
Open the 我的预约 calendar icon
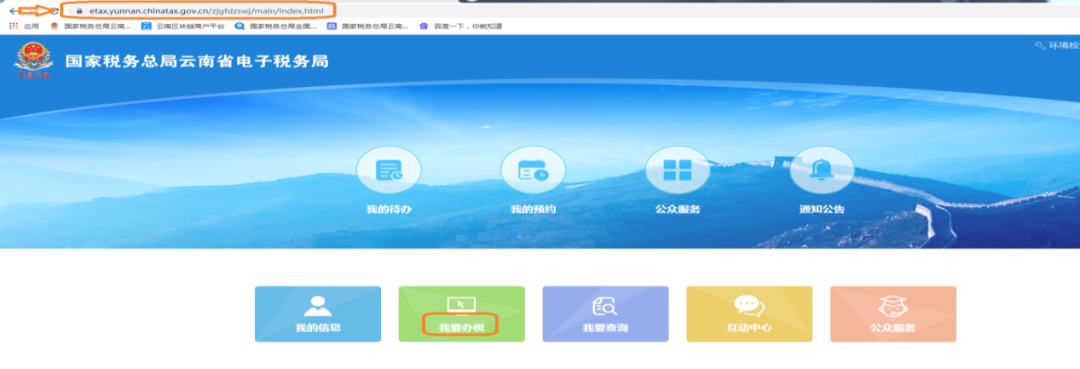tap(532, 170)
